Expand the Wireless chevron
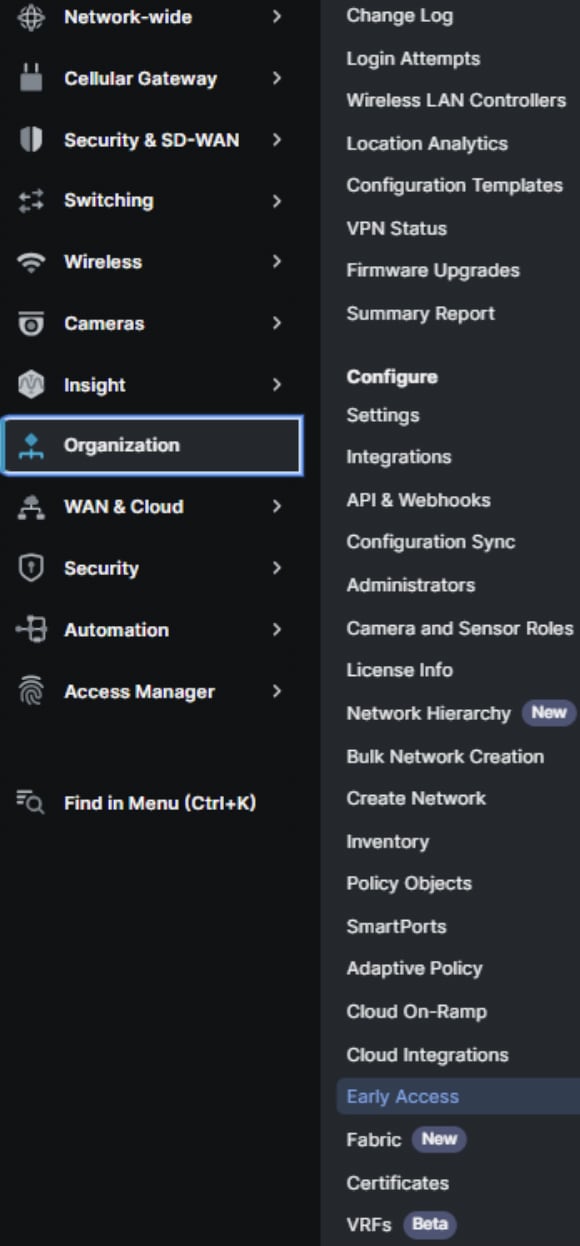580x1246 pixels. (277, 262)
